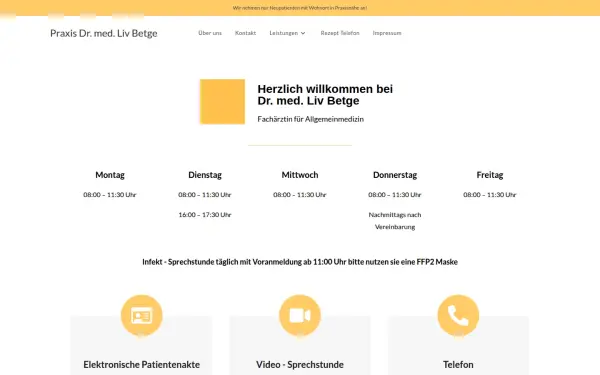600x375 pixels.
Task: Click the electronic patient record ID card icon
Action: (x=142, y=316)
